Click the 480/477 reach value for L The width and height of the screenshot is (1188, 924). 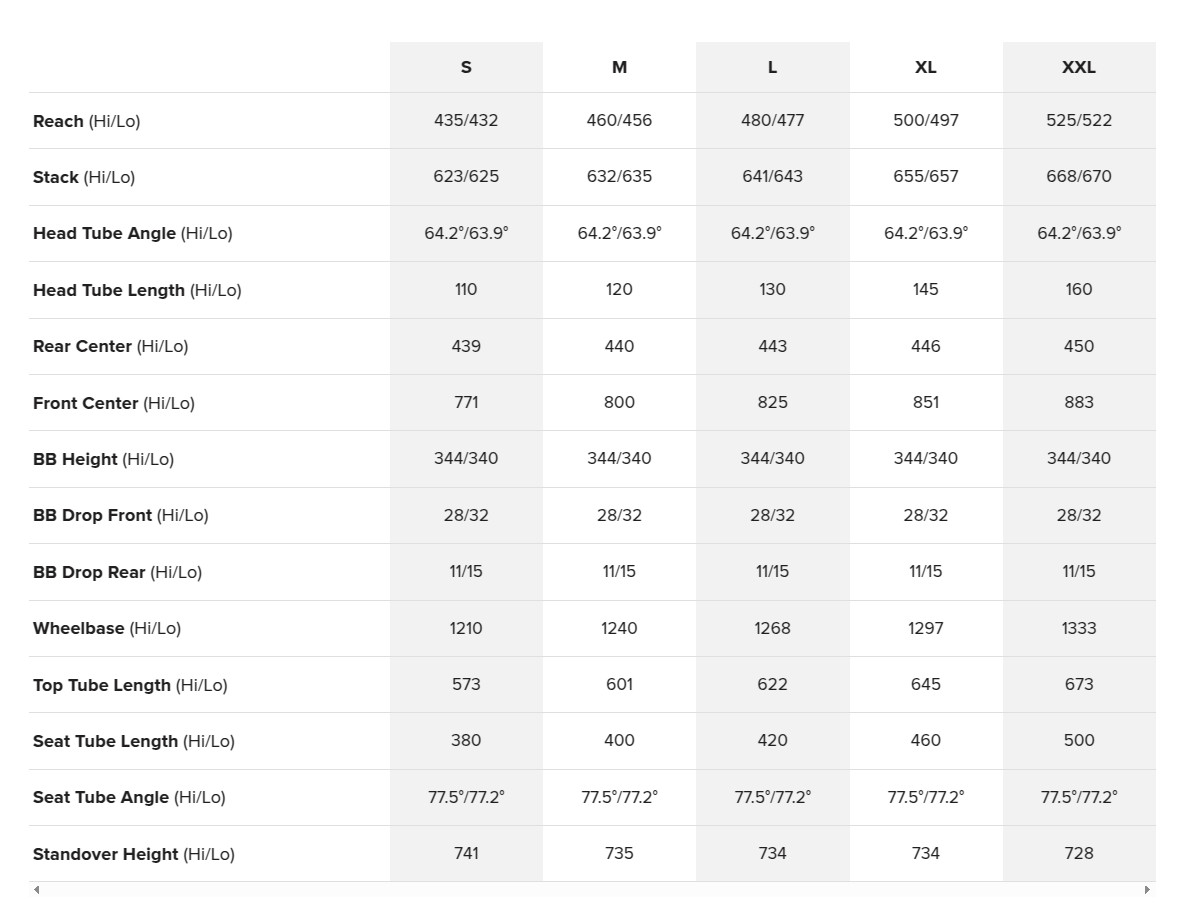coord(772,120)
